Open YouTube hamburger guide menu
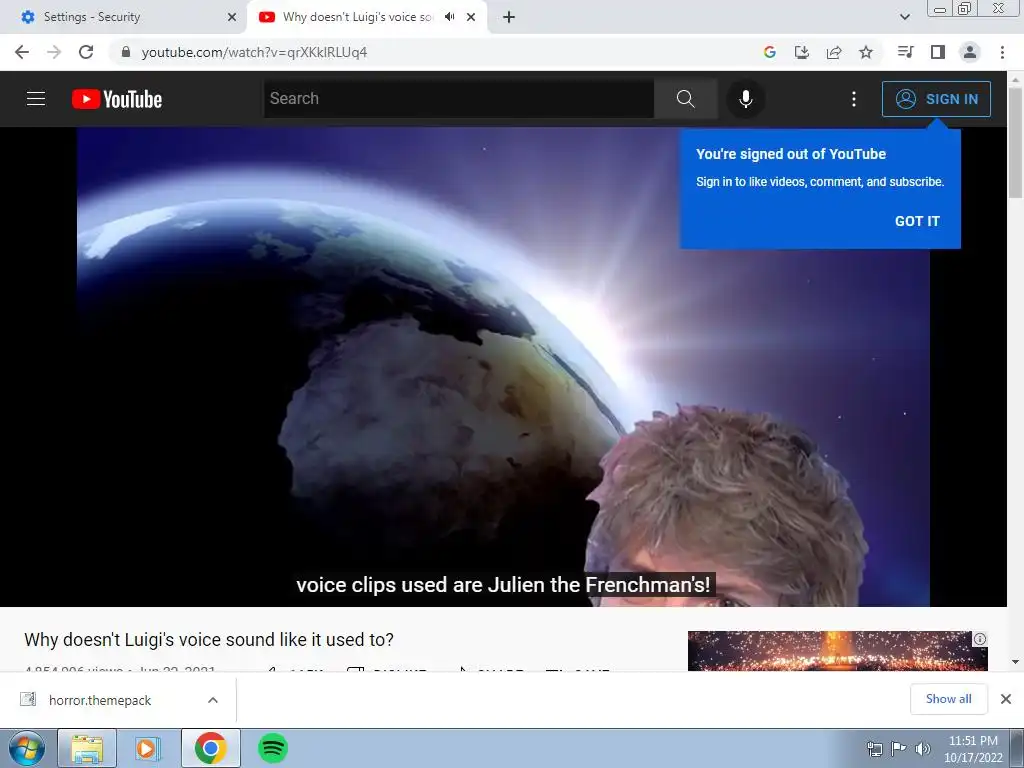 pos(36,99)
